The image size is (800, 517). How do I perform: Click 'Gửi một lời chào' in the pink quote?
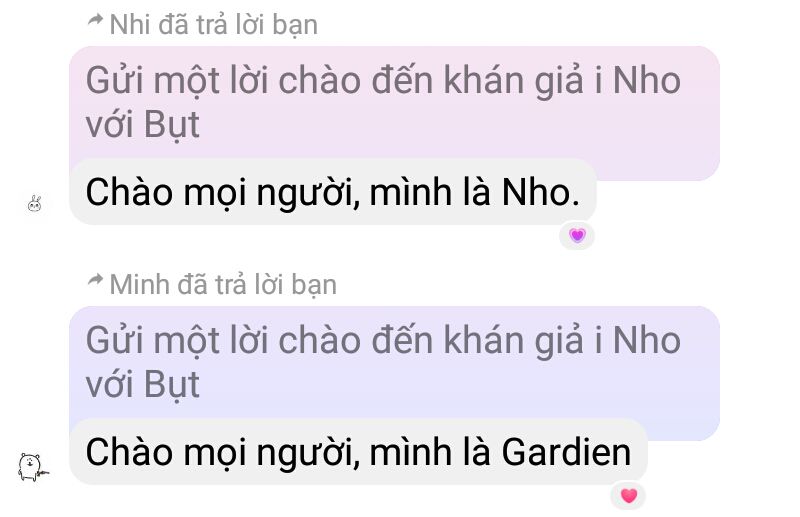(223, 81)
